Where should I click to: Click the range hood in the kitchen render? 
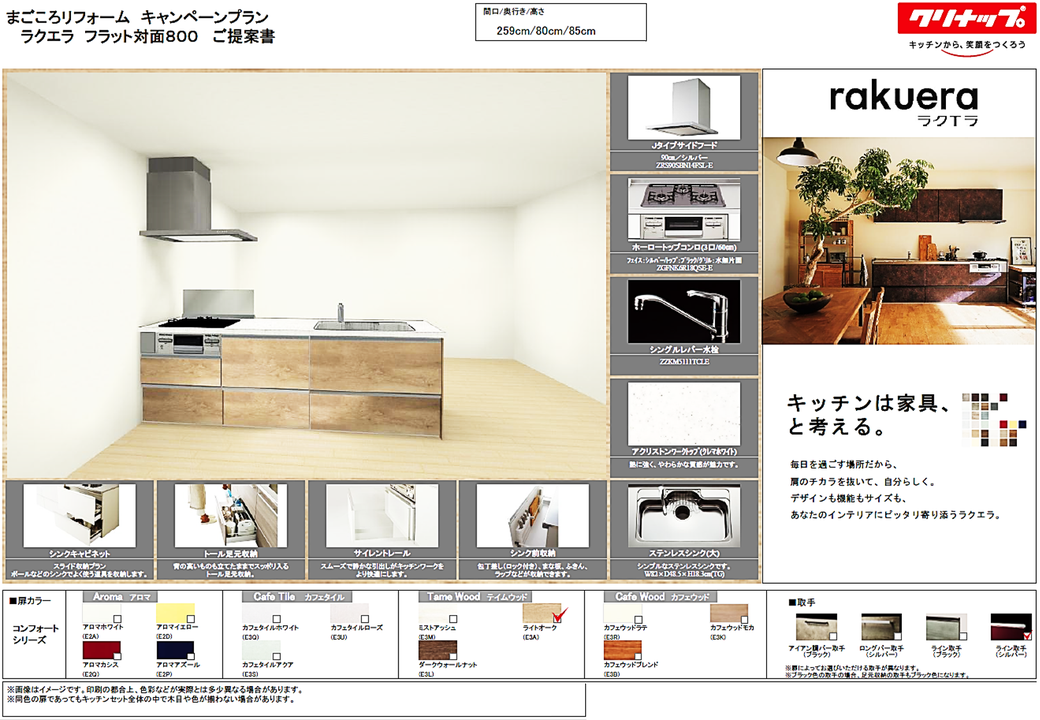(x=197, y=199)
